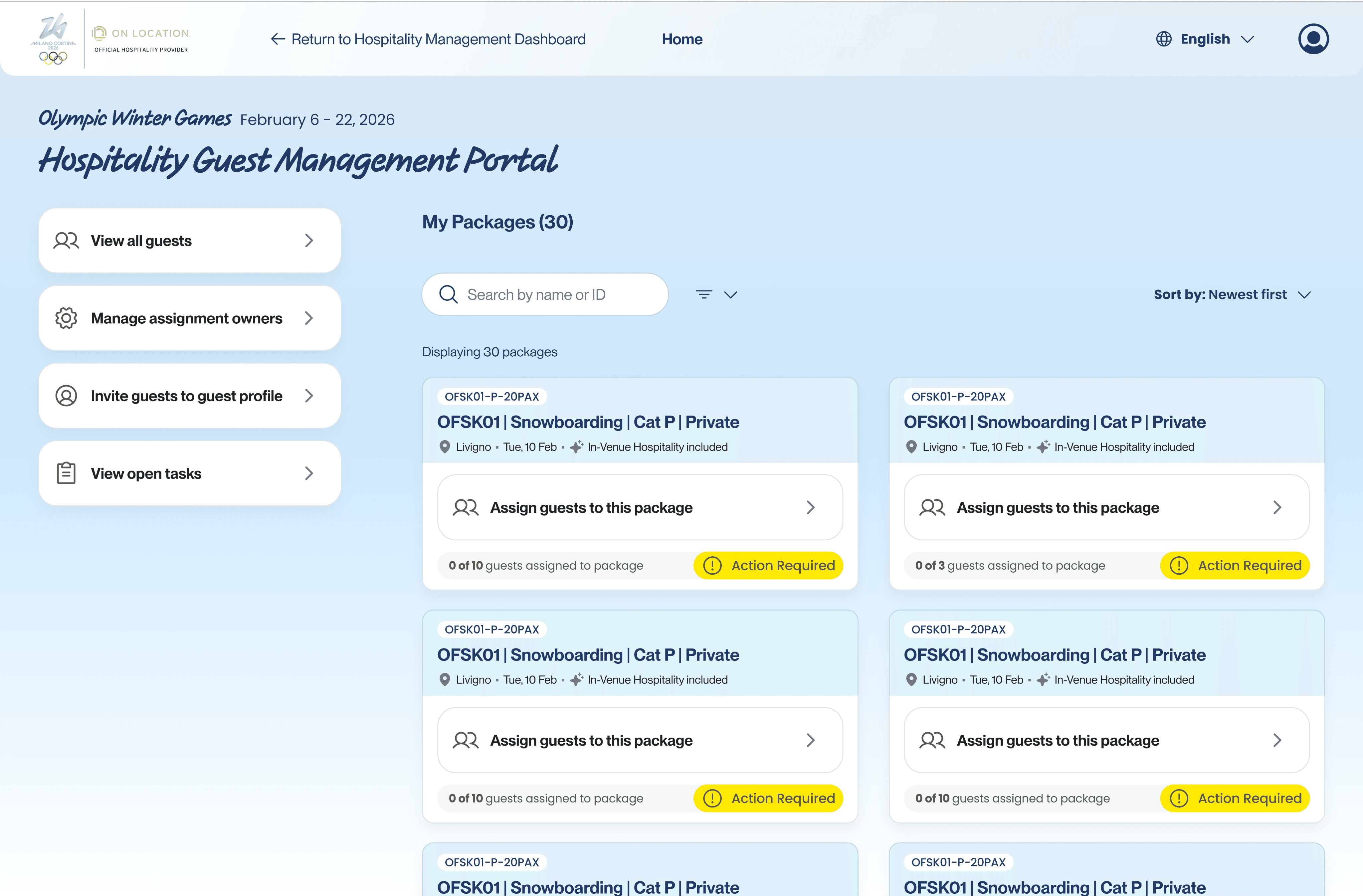The height and width of the screenshot is (896, 1363).
Task: Open Invite guests to guest profile
Action: click(190, 396)
